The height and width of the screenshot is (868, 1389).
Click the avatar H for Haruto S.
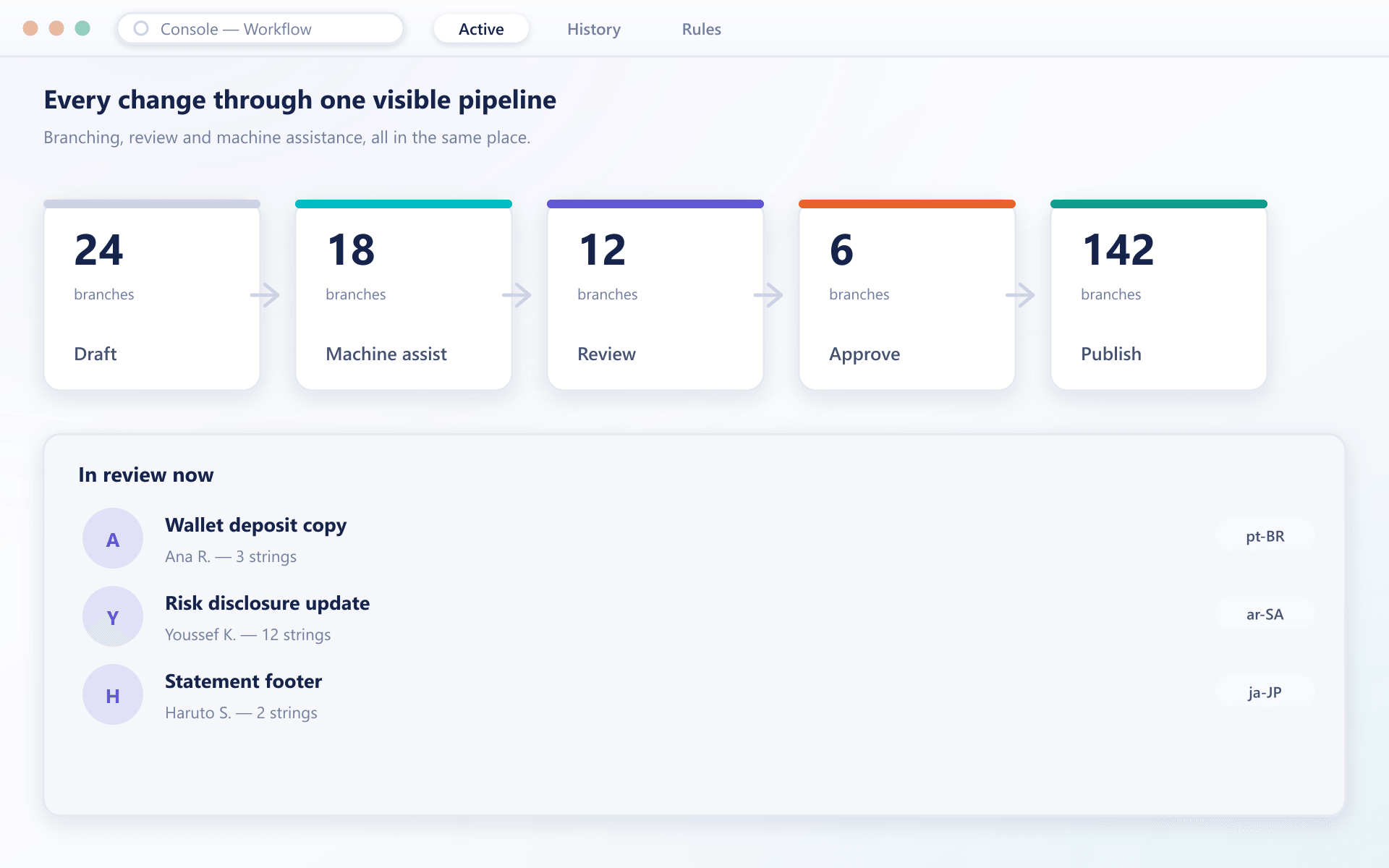click(113, 694)
